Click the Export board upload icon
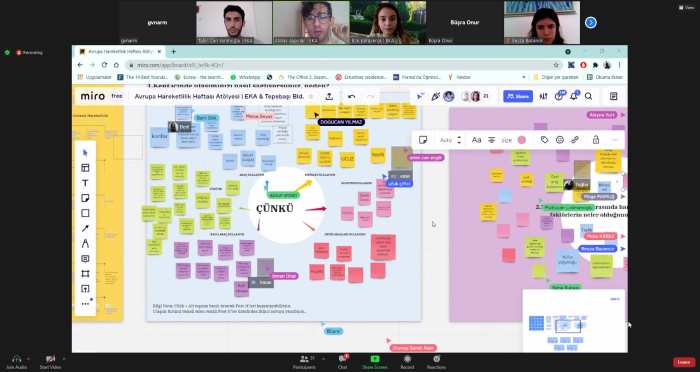Screen dimensions: 700x372 [329, 96]
